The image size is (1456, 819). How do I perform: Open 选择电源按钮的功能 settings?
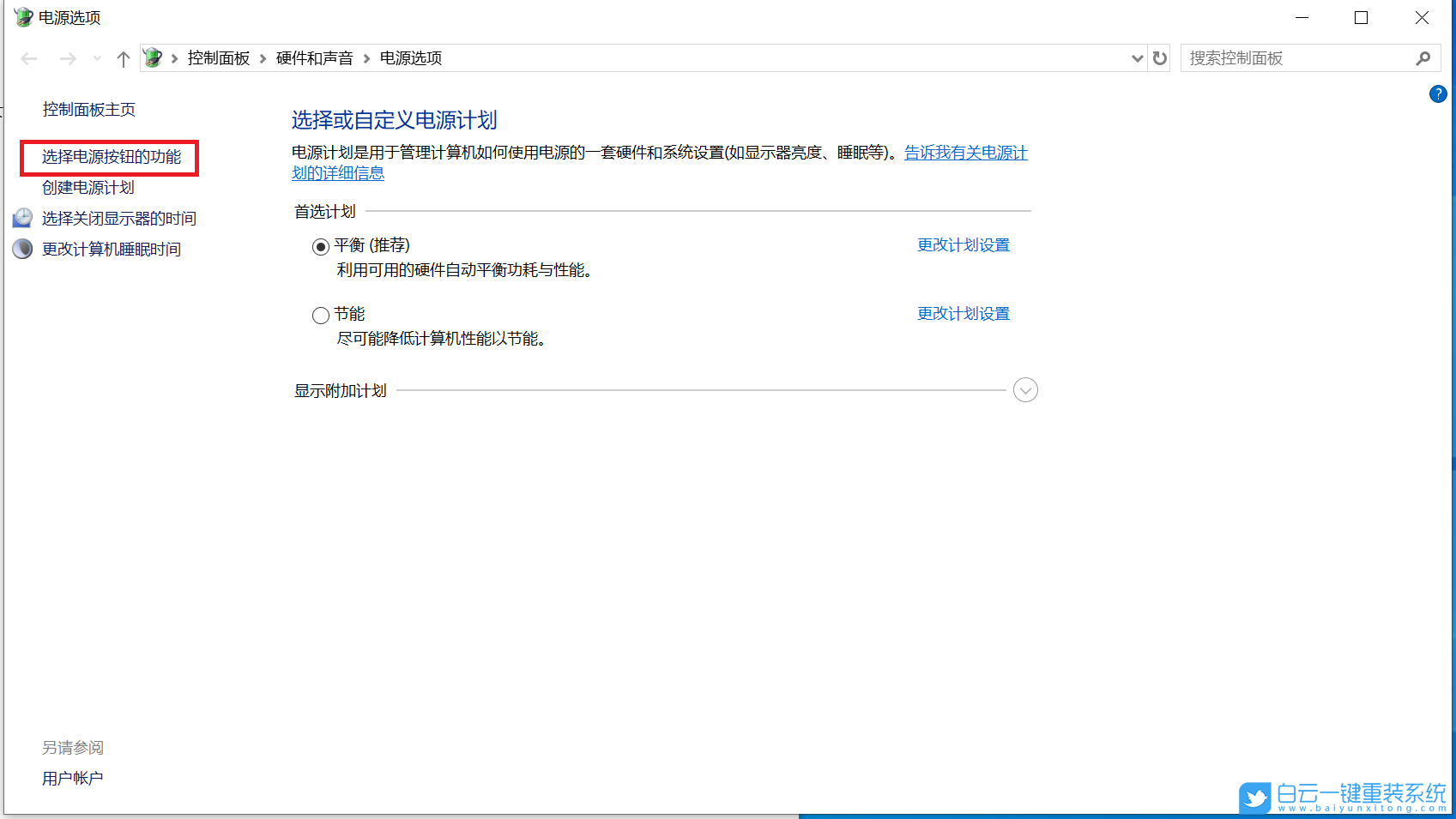pyautogui.click(x=112, y=158)
